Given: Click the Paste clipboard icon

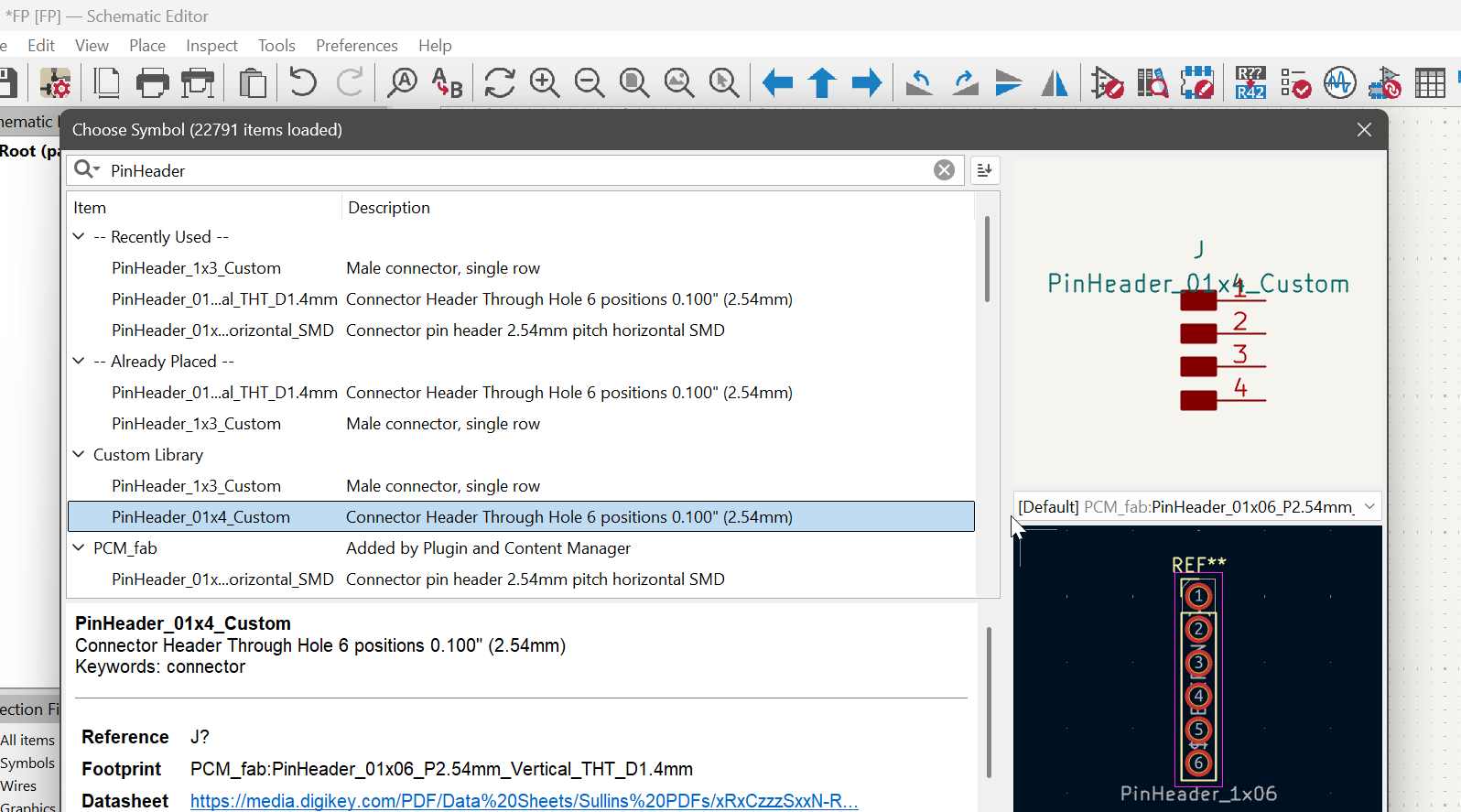Looking at the screenshot, I should pyautogui.click(x=253, y=83).
